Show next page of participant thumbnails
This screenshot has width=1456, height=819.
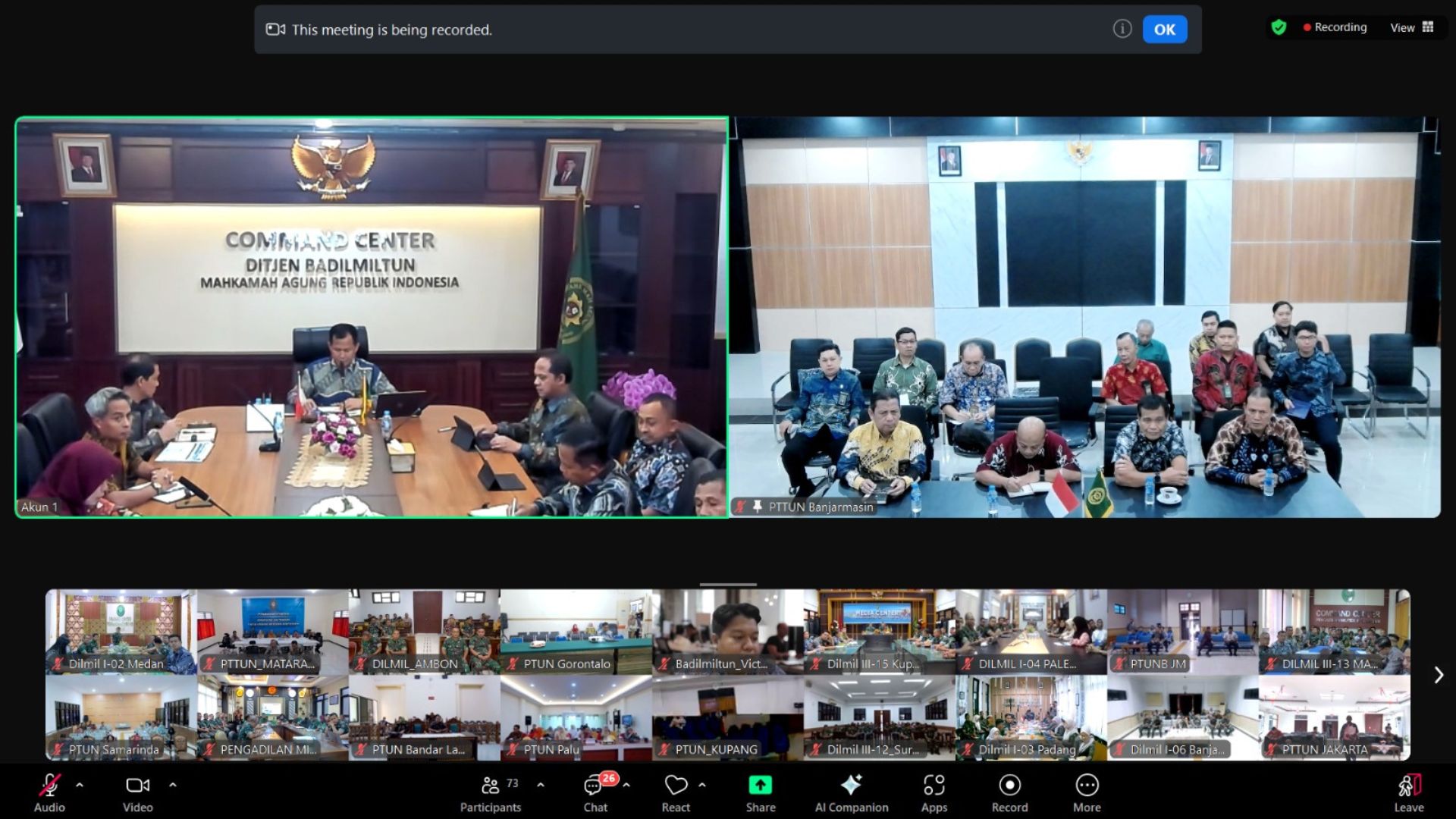(1438, 675)
